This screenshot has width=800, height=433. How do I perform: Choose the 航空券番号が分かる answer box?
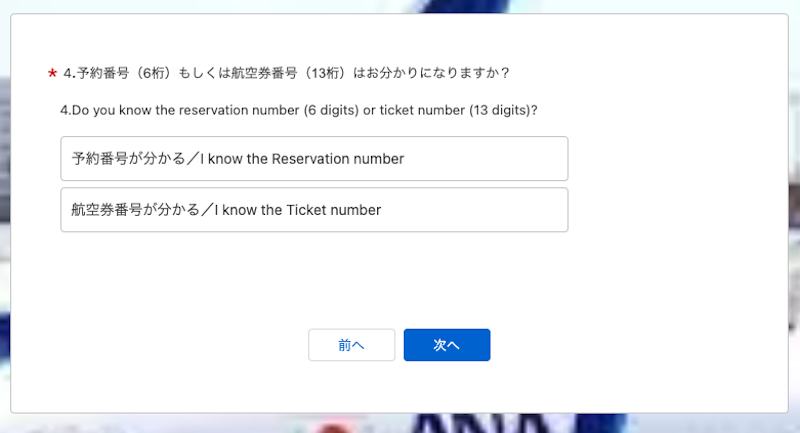pos(314,210)
